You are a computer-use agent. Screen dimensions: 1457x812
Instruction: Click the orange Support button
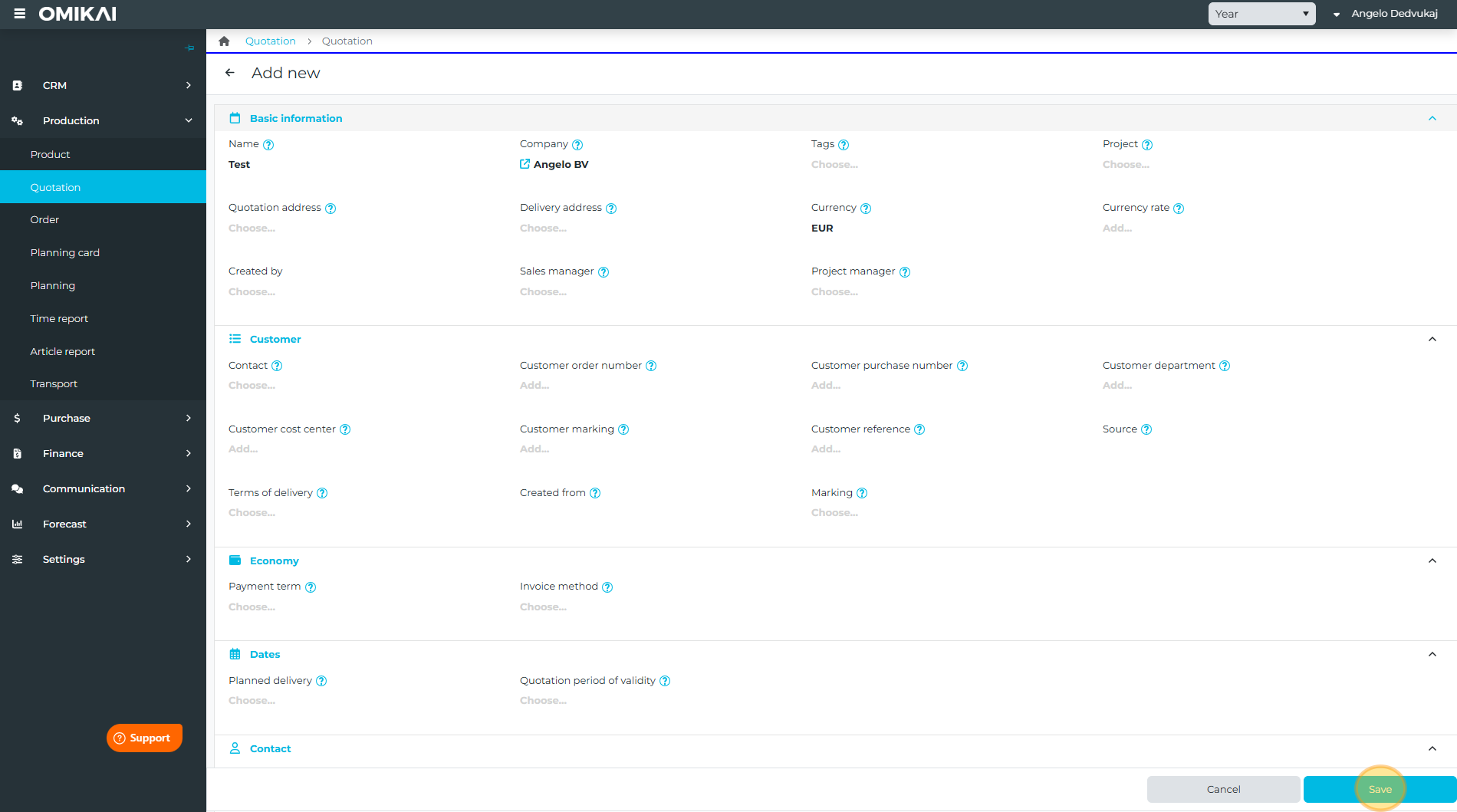pyautogui.click(x=144, y=738)
